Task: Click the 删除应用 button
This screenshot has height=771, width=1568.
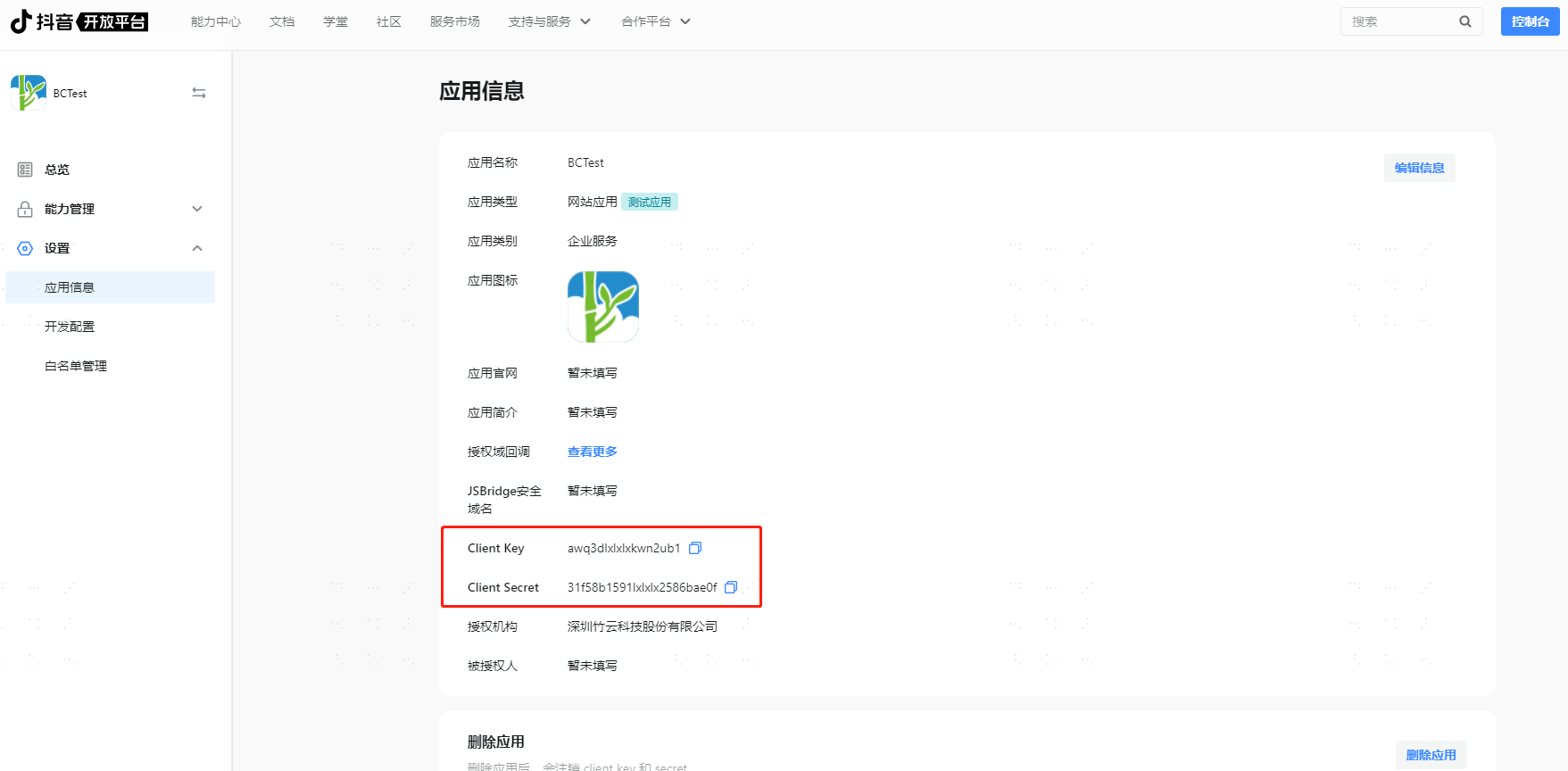Action: click(x=1431, y=755)
